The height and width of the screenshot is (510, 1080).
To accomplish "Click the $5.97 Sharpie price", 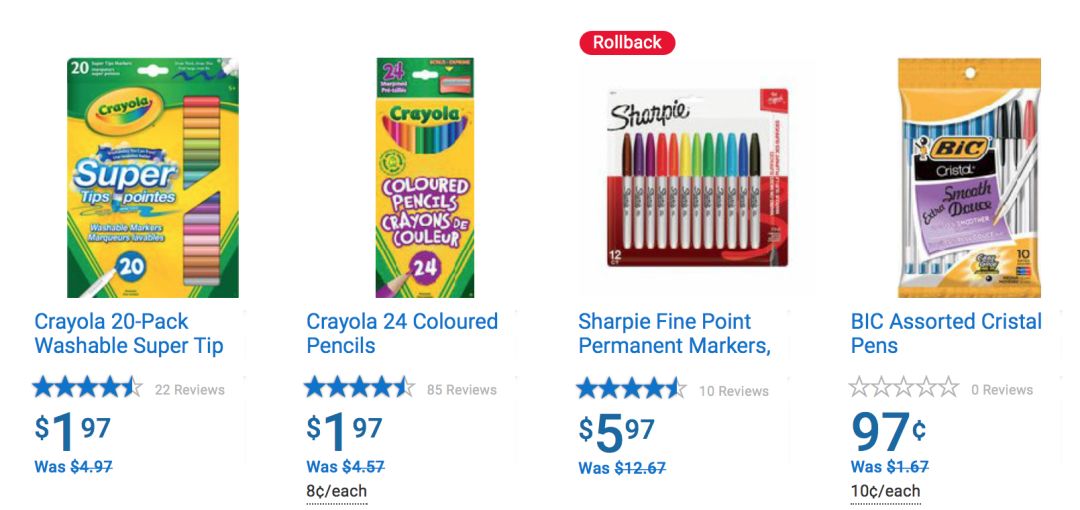I will coord(617,432).
